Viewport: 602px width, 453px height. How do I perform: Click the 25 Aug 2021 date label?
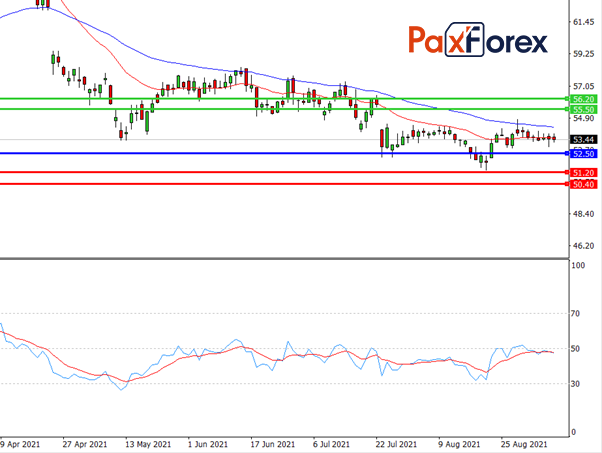click(x=524, y=444)
